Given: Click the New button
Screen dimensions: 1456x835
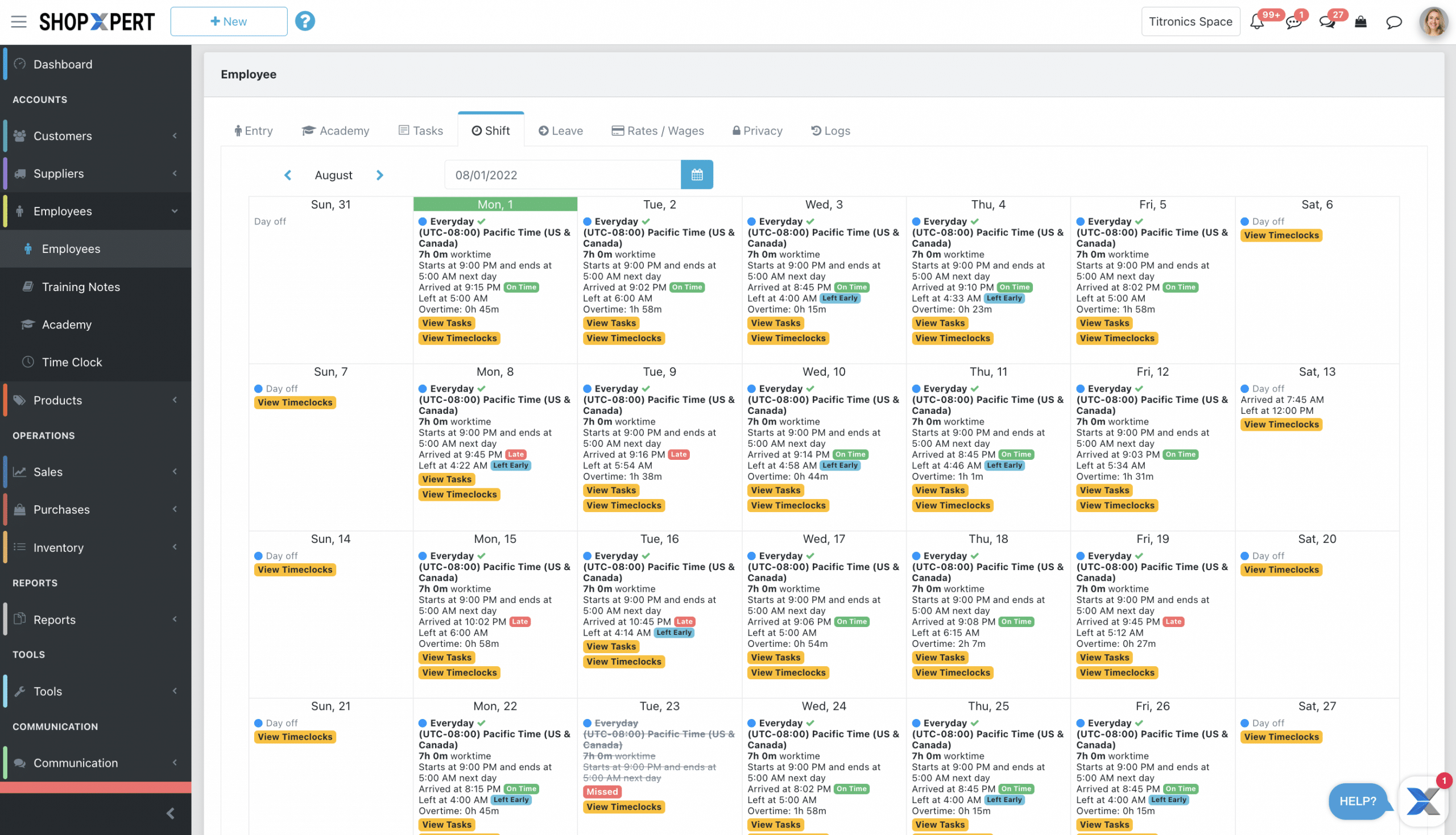Looking at the screenshot, I should tap(228, 22).
